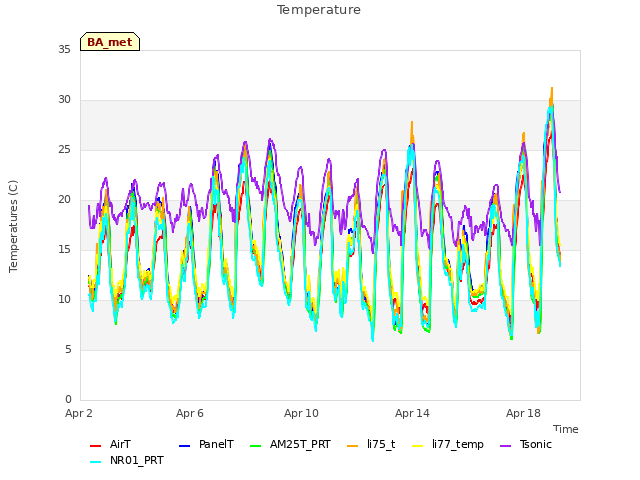
Task: Click the 15 y-axis tick label
Action: (64, 249)
